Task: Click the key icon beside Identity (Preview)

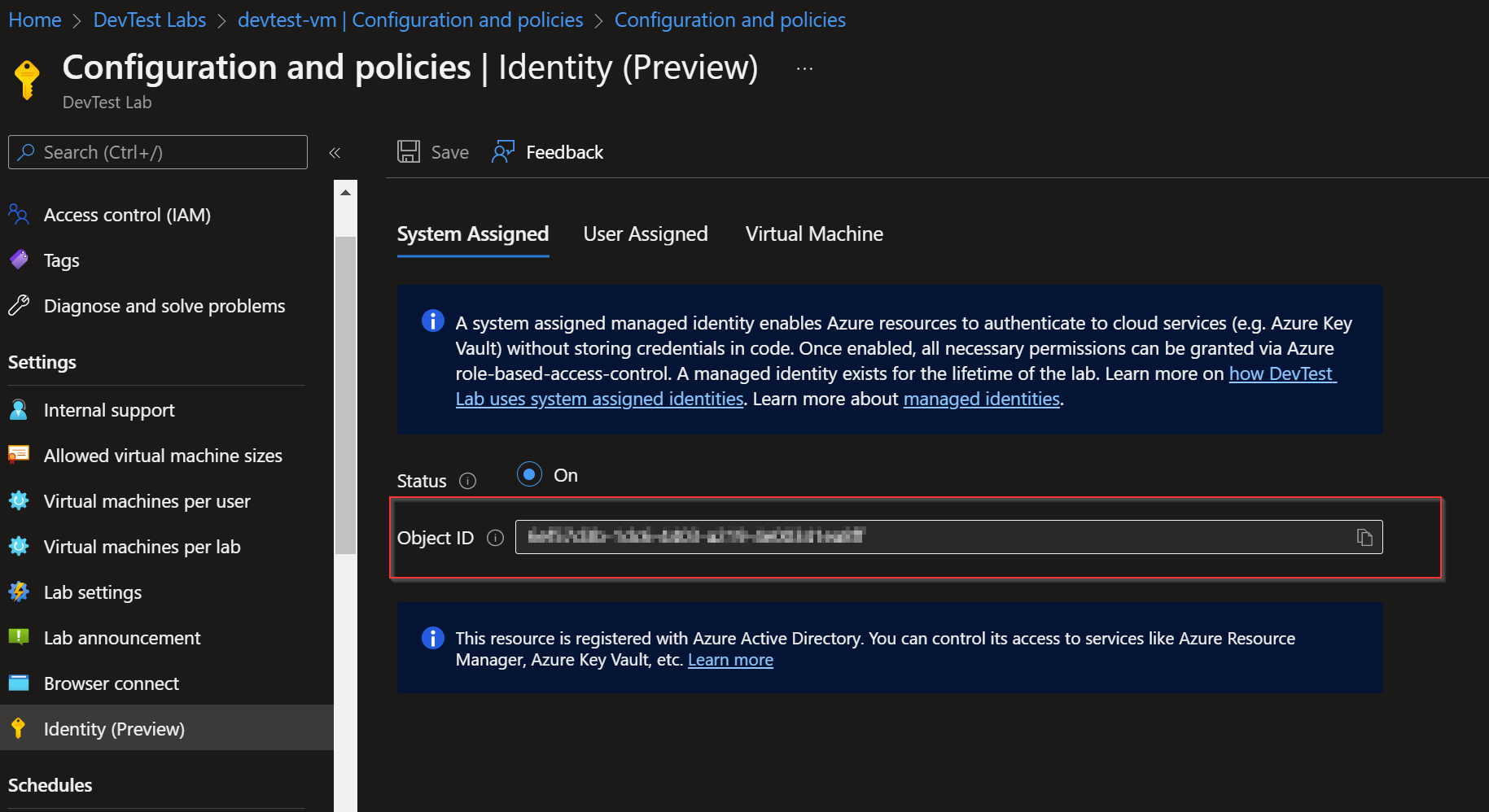Action: (x=19, y=728)
